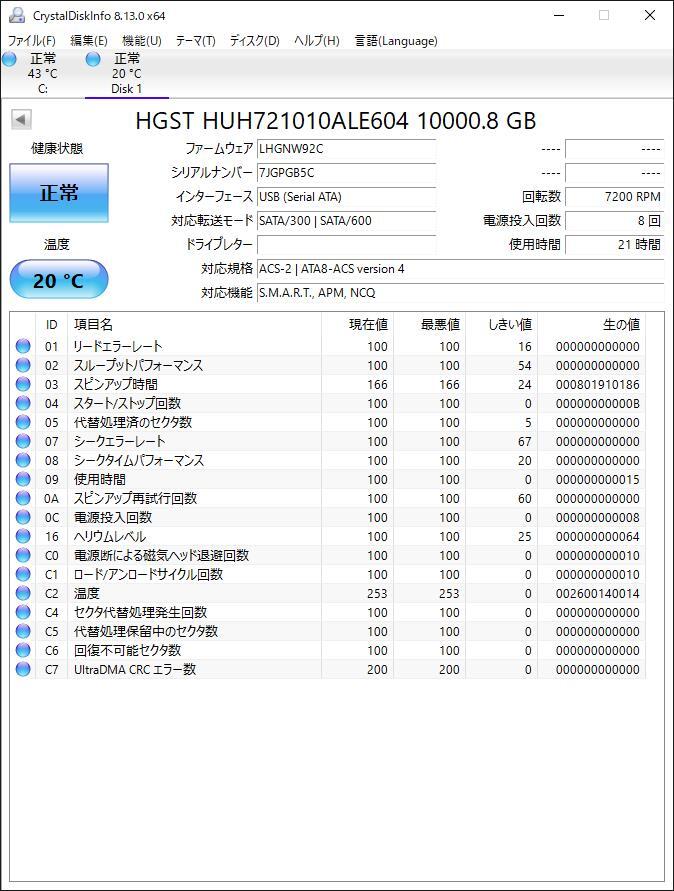This screenshot has height=891, width=674.
Task: Click threshold value 67 for シークエラーレート
Action: (525, 442)
